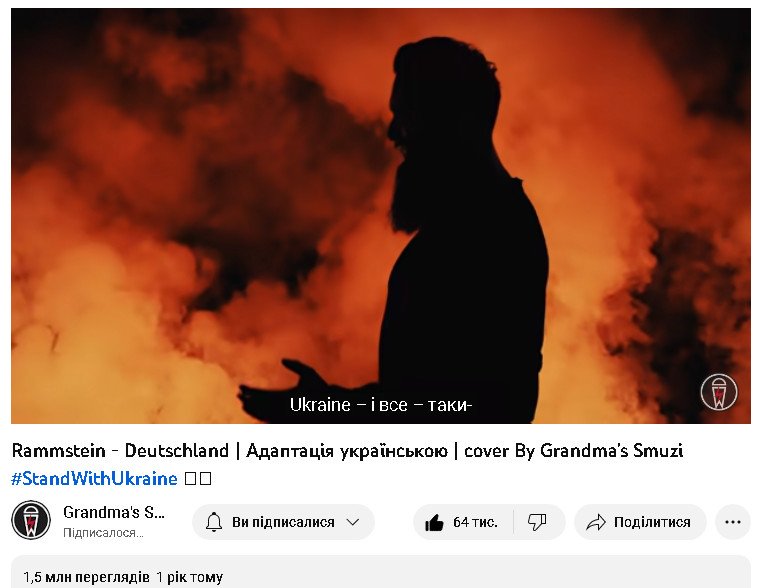Viewport: 760px width, 588px height.
Task: Click the thumbs-up like icon
Action: tap(434, 522)
